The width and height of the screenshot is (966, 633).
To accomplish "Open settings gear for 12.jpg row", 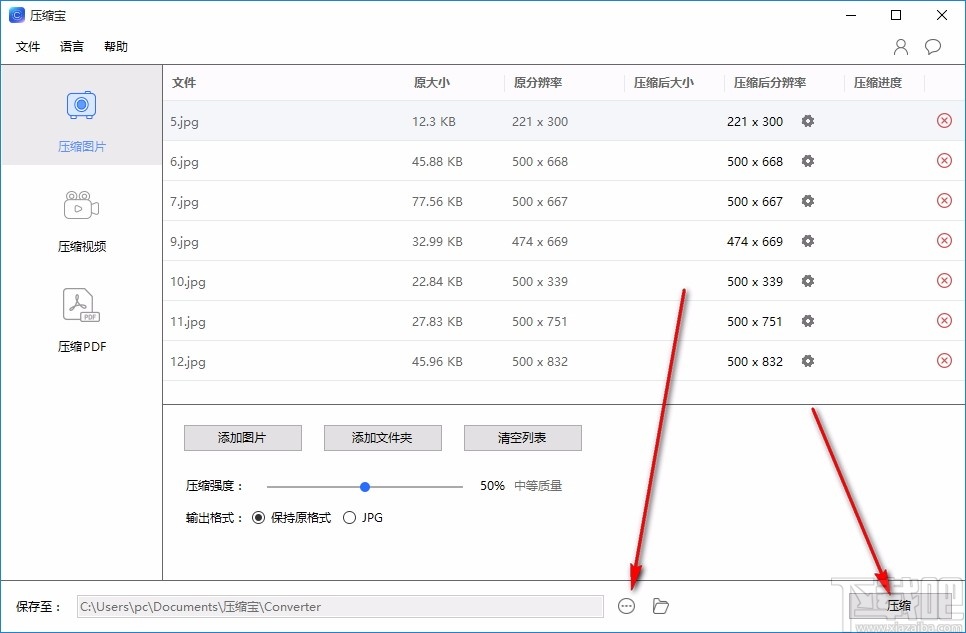I will pos(807,361).
